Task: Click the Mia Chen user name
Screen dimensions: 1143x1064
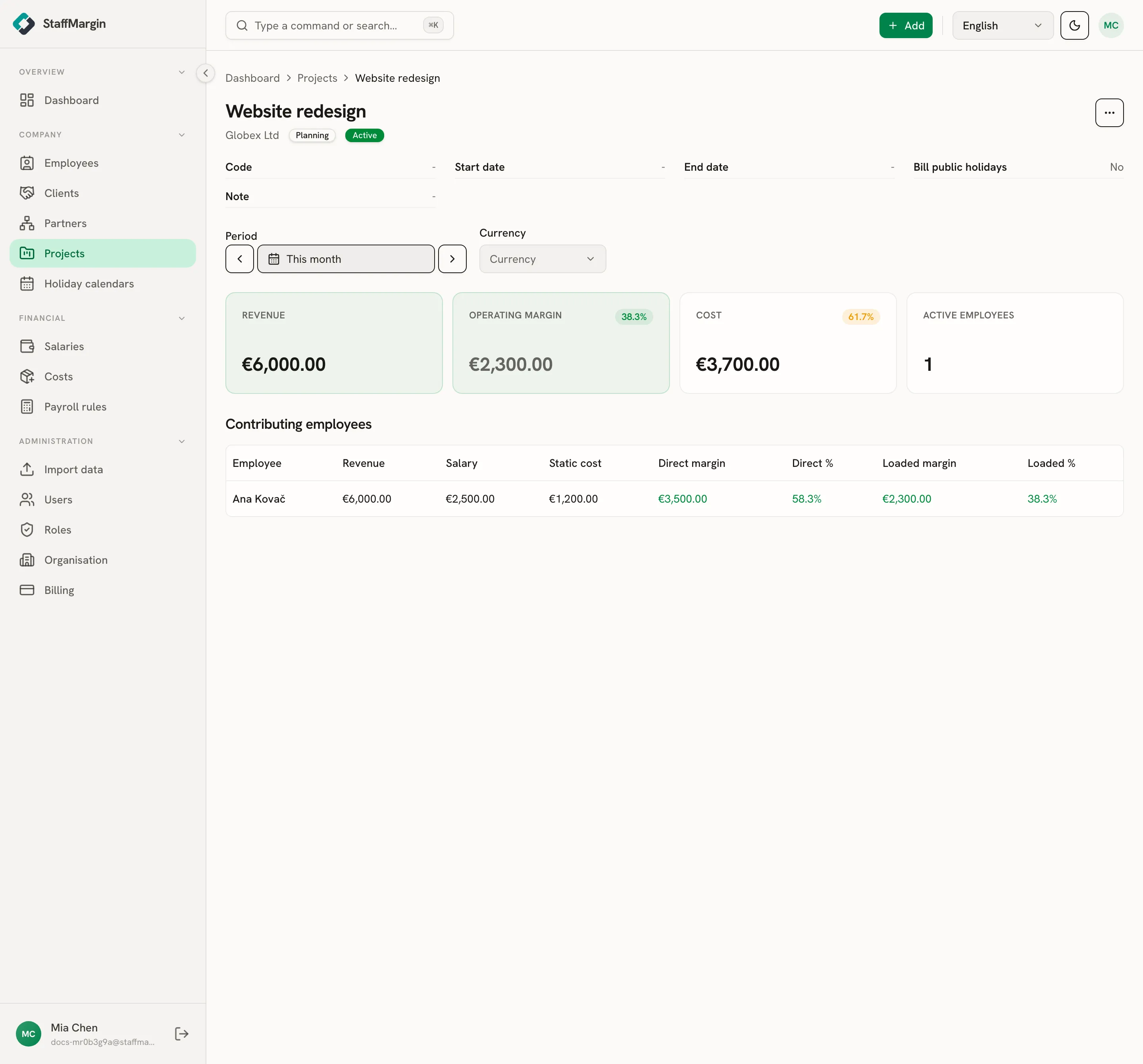Action: [74, 1028]
